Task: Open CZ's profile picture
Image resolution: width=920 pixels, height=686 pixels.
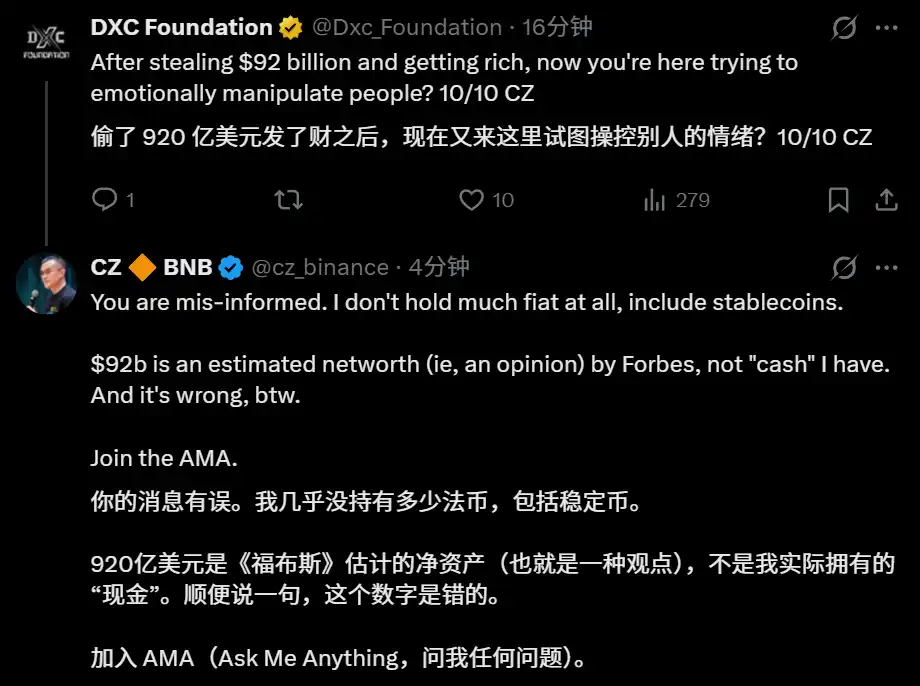Action: tap(46, 283)
